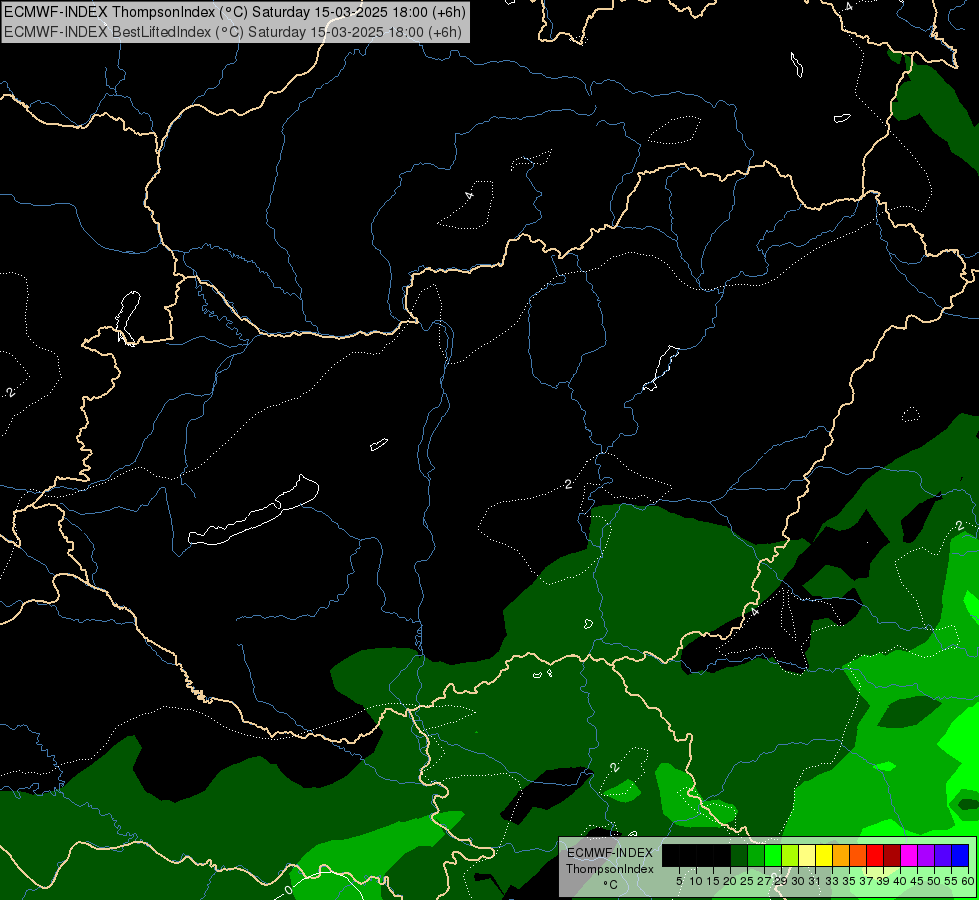Image resolution: width=979 pixels, height=900 pixels.
Task: Click the legend tick label 33
Action: (832, 881)
